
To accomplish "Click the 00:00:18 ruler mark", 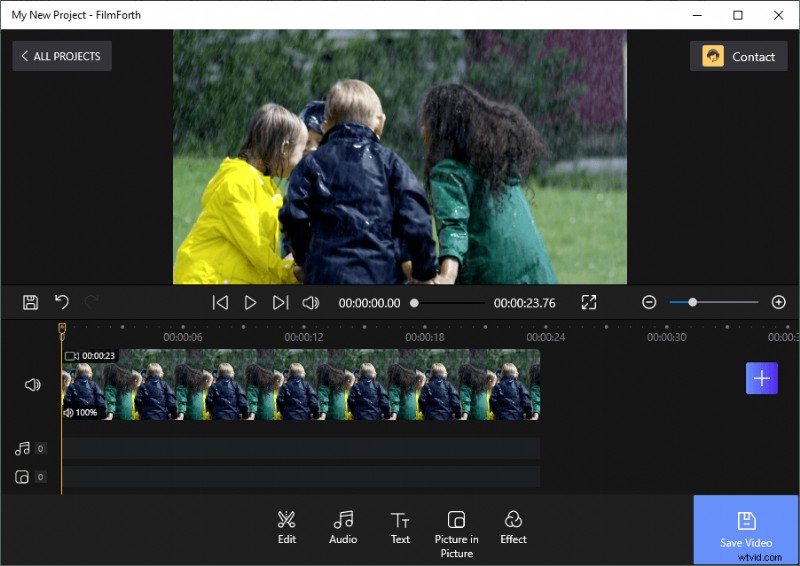I will pyautogui.click(x=425, y=337).
